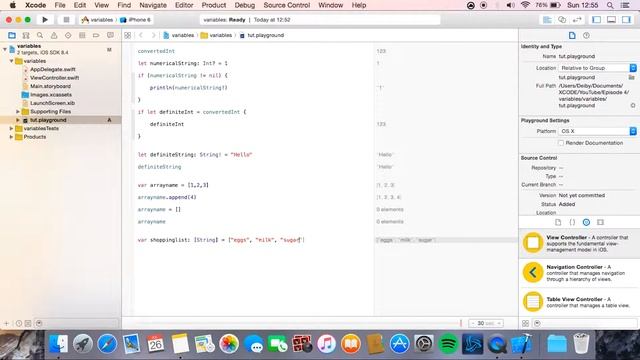The width and height of the screenshot is (640, 360).
Task: Show the Code Snippet library
Action: click(572, 222)
